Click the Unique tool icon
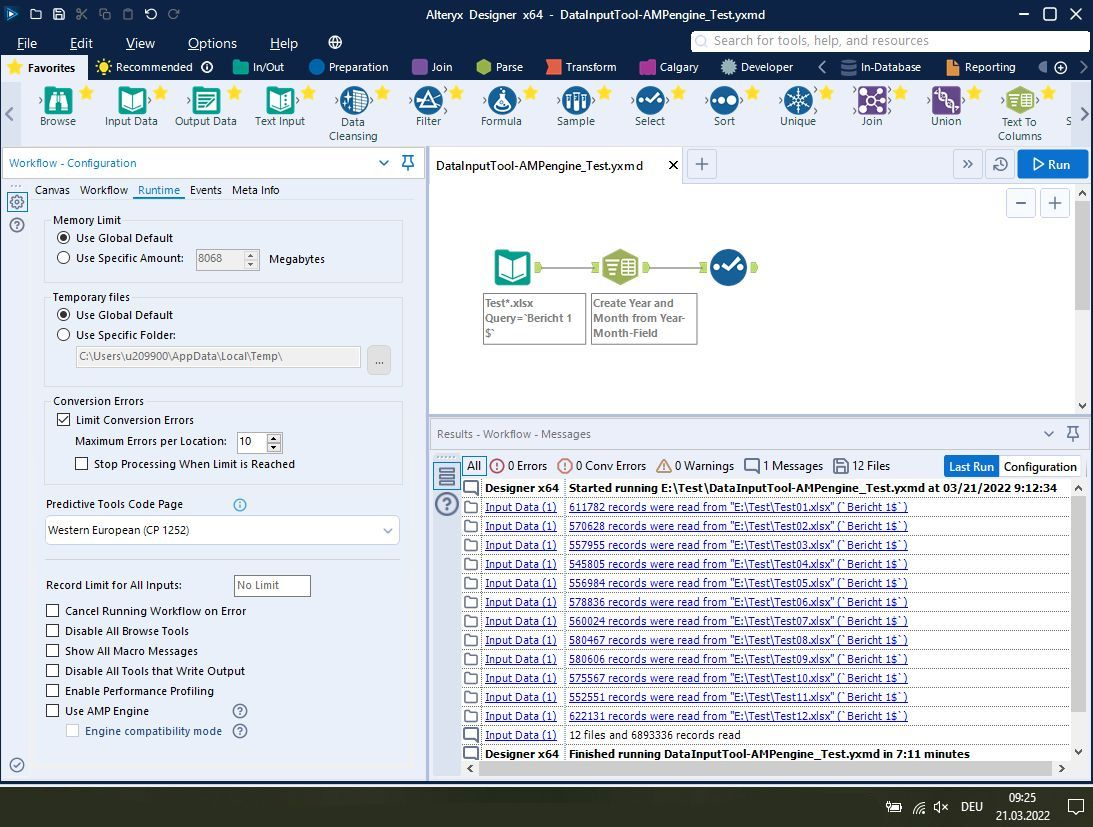Viewport: 1093px width, 827px height. (x=797, y=101)
